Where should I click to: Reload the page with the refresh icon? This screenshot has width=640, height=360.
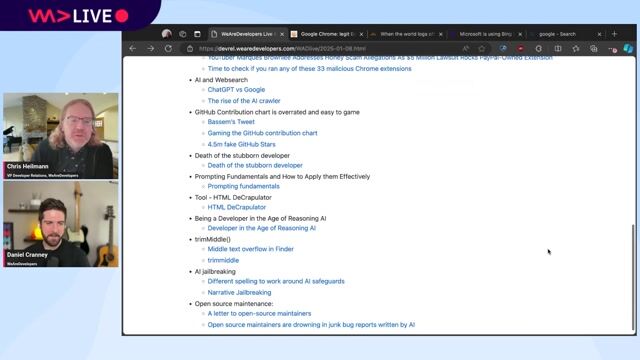[x=168, y=49]
